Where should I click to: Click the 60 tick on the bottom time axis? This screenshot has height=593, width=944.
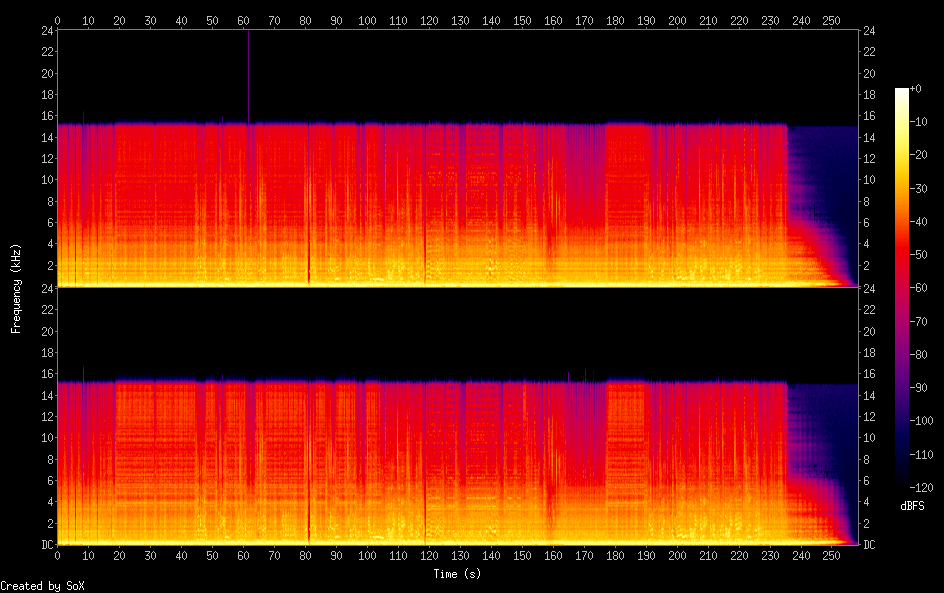[x=243, y=555]
